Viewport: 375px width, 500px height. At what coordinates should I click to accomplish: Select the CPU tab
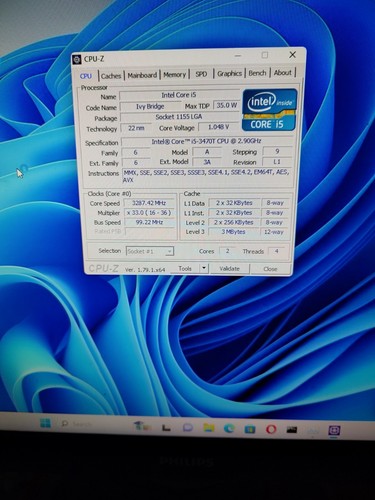86,76
